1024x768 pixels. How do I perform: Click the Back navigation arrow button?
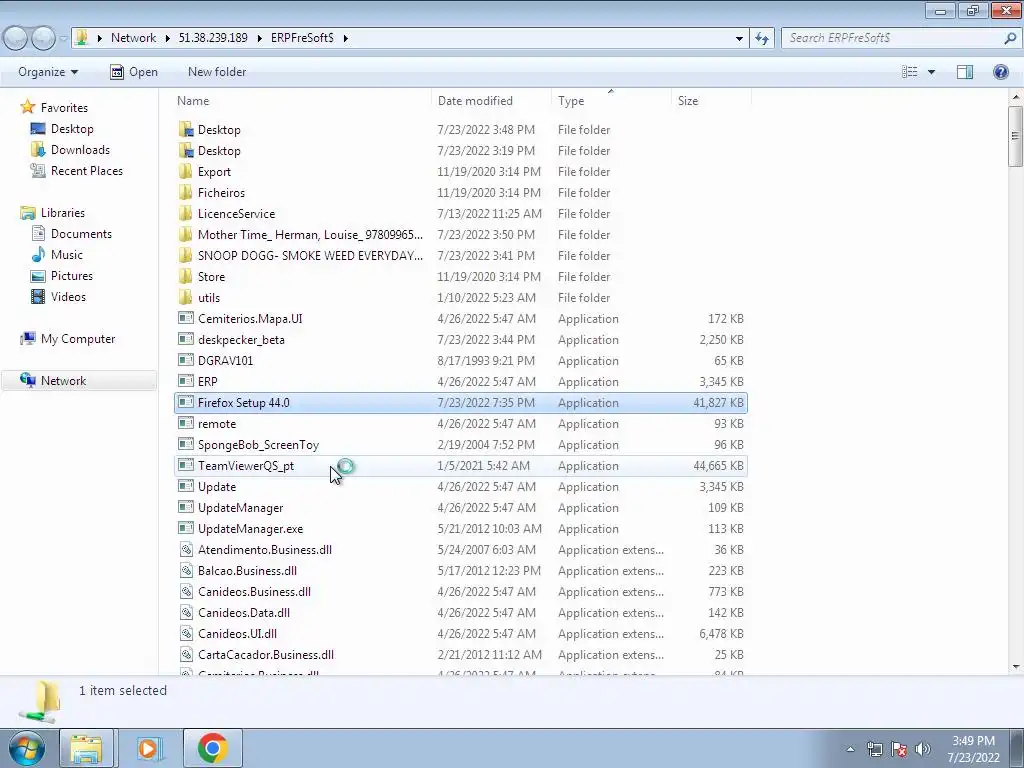coord(16,39)
